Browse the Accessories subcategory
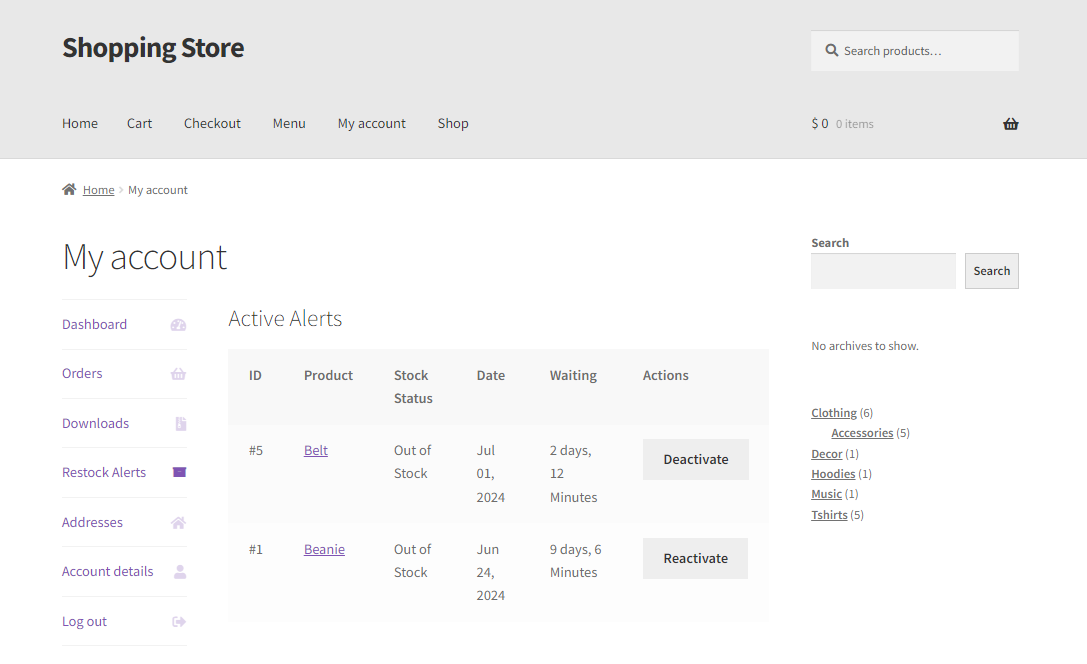 [862, 433]
